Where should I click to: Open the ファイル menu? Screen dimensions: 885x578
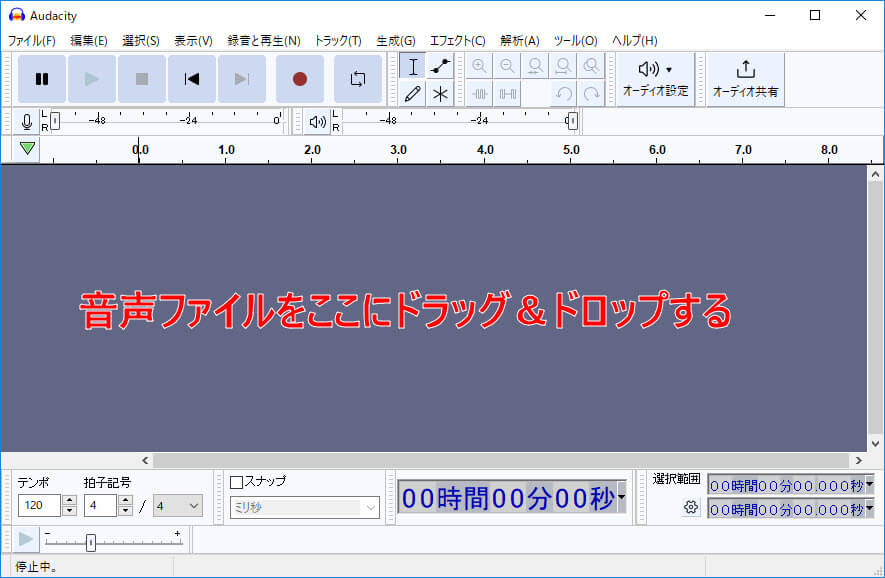[33, 40]
